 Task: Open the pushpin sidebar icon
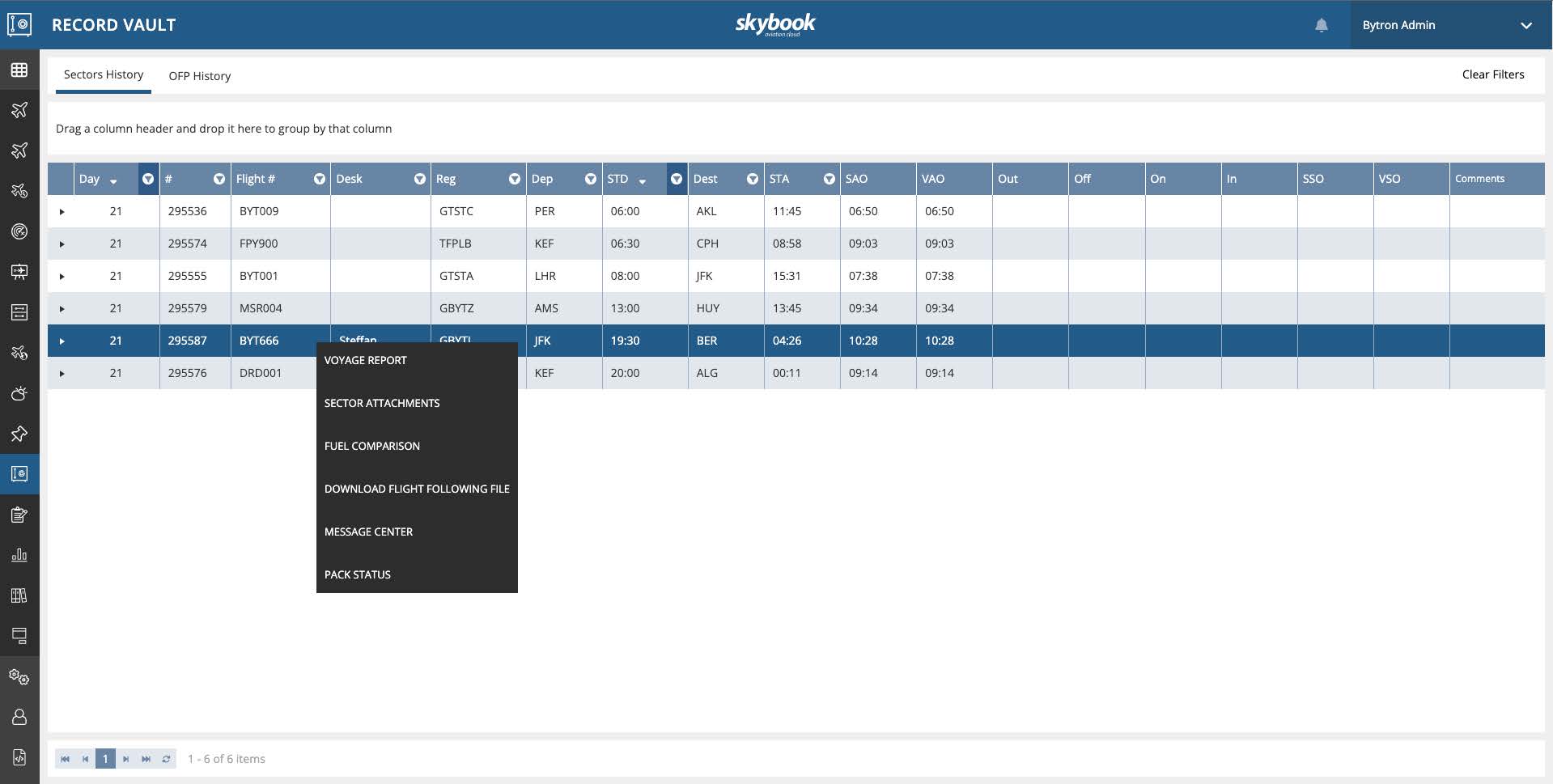click(x=19, y=434)
